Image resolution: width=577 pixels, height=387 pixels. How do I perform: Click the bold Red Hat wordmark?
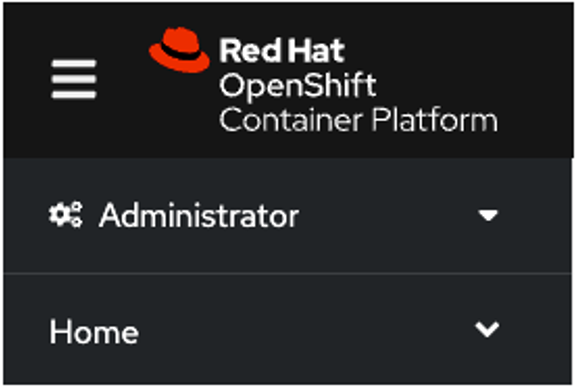coord(282,50)
